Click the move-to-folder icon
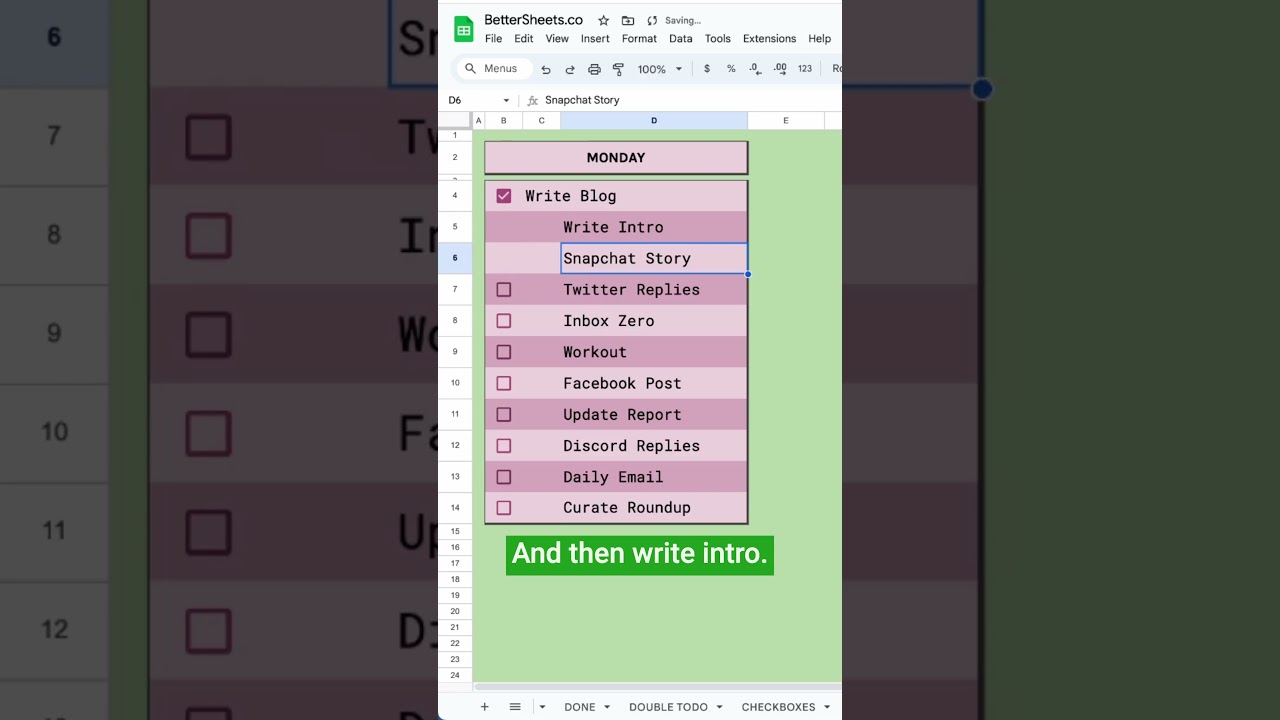This screenshot has height=720, width=1280. (x=627, y=20)
